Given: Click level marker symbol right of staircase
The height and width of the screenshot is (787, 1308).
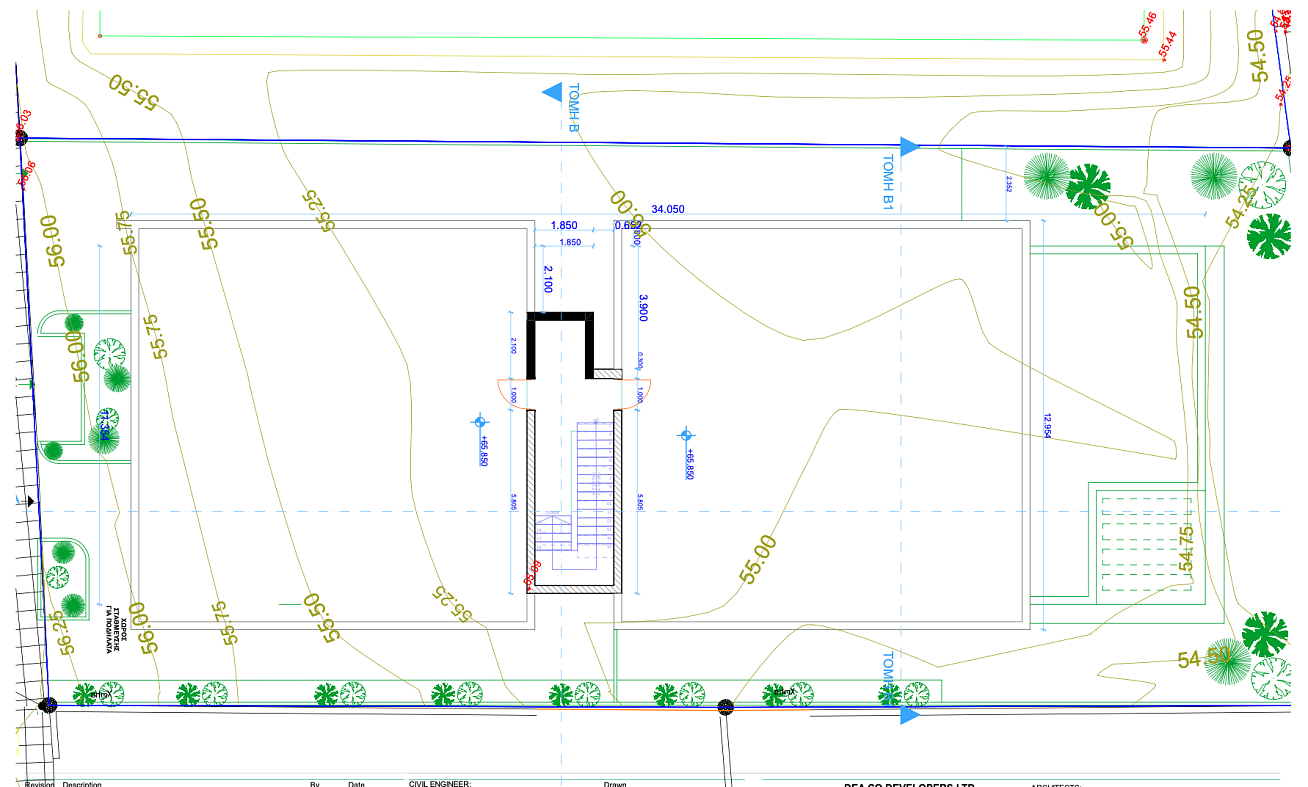Looking at the screenshot, I should pos(685,435).
